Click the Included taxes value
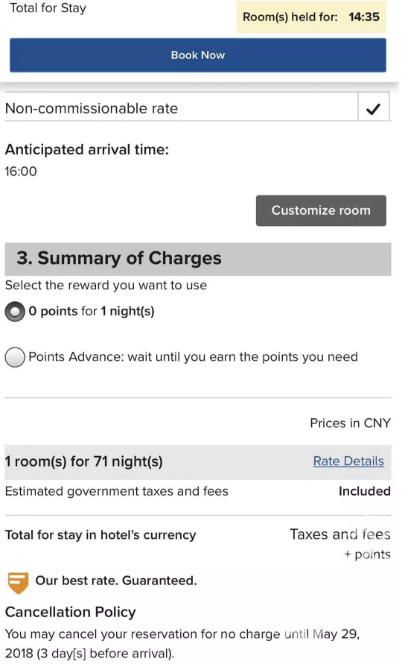The image size is (412, 667). [x=364, y=491]
